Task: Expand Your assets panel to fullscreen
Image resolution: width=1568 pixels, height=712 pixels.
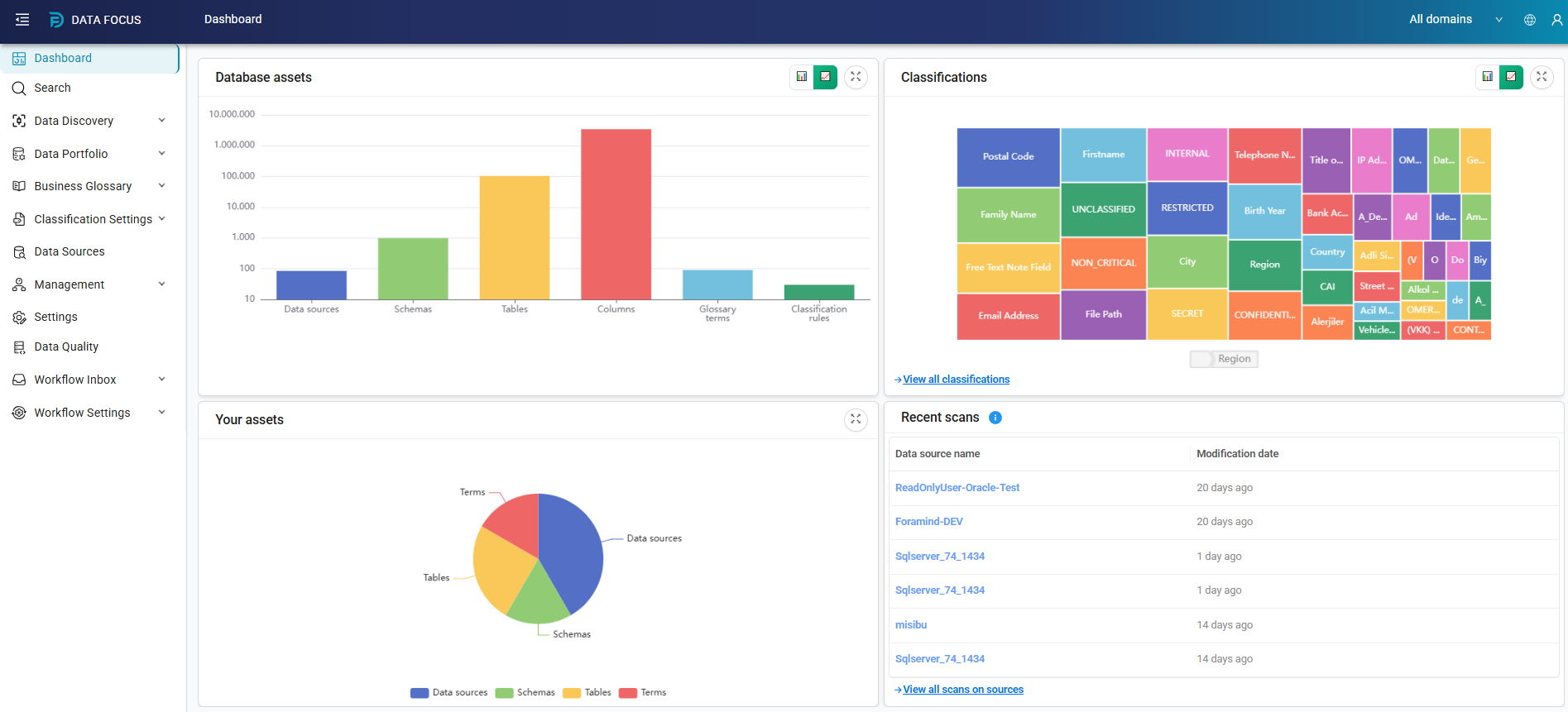Action: tap(856, 419)
